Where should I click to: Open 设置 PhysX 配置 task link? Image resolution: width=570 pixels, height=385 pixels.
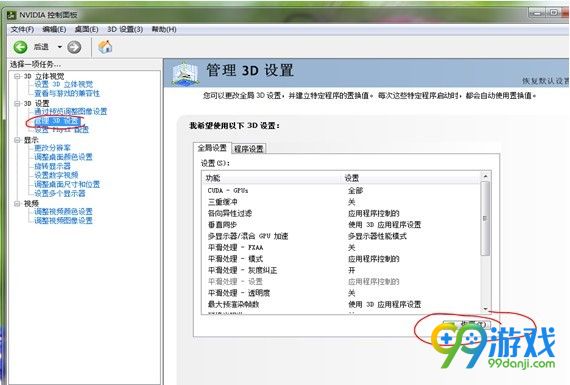[x=61, y=129]
